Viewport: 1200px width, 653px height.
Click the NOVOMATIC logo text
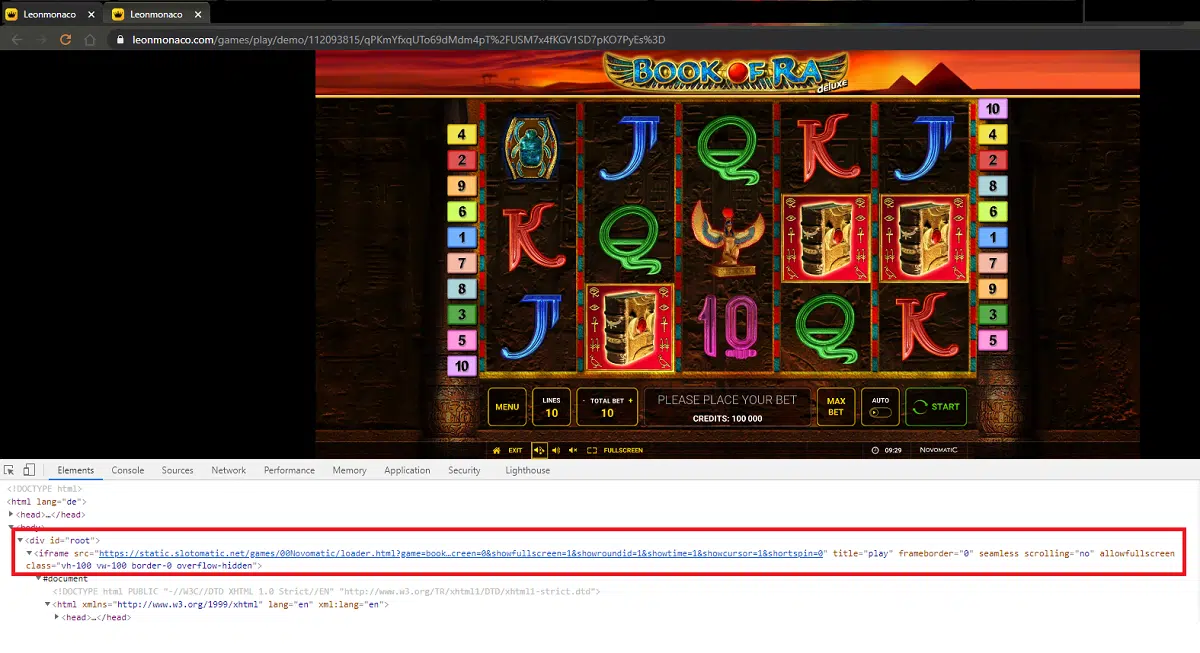939,450
